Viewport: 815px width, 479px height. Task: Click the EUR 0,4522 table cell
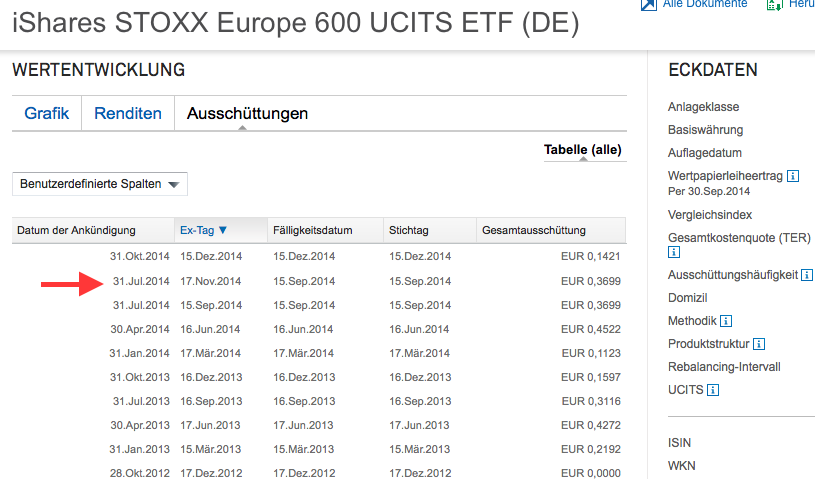pyautogui.click(x=591, y=329)
